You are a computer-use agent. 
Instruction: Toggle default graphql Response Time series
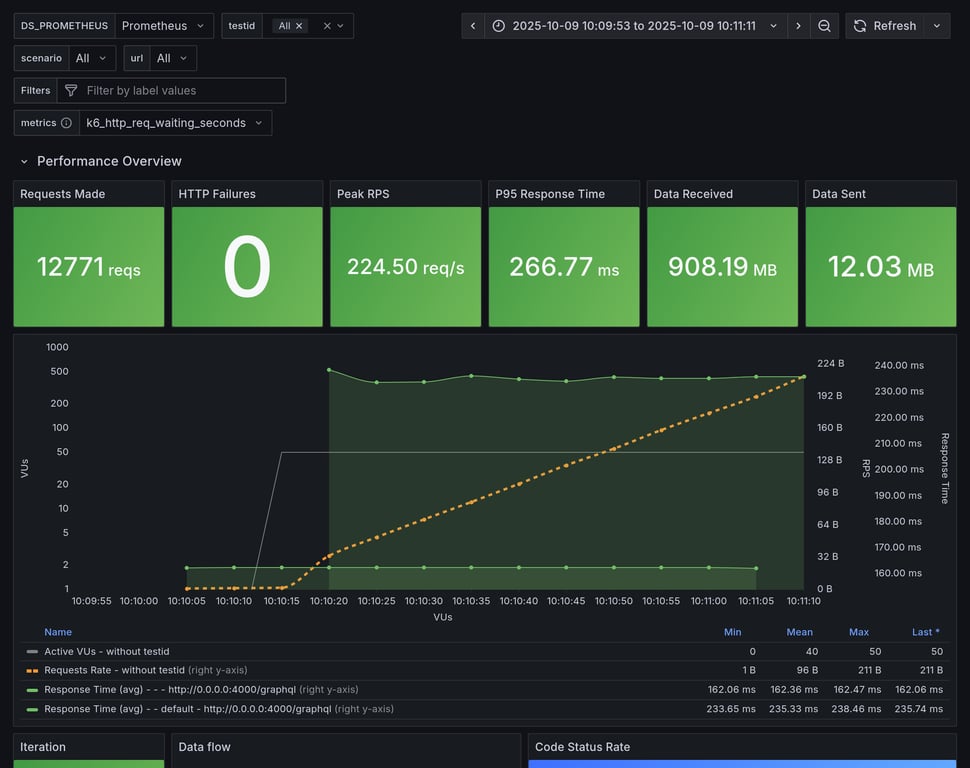pyautogui.click(x=187, y=709)
